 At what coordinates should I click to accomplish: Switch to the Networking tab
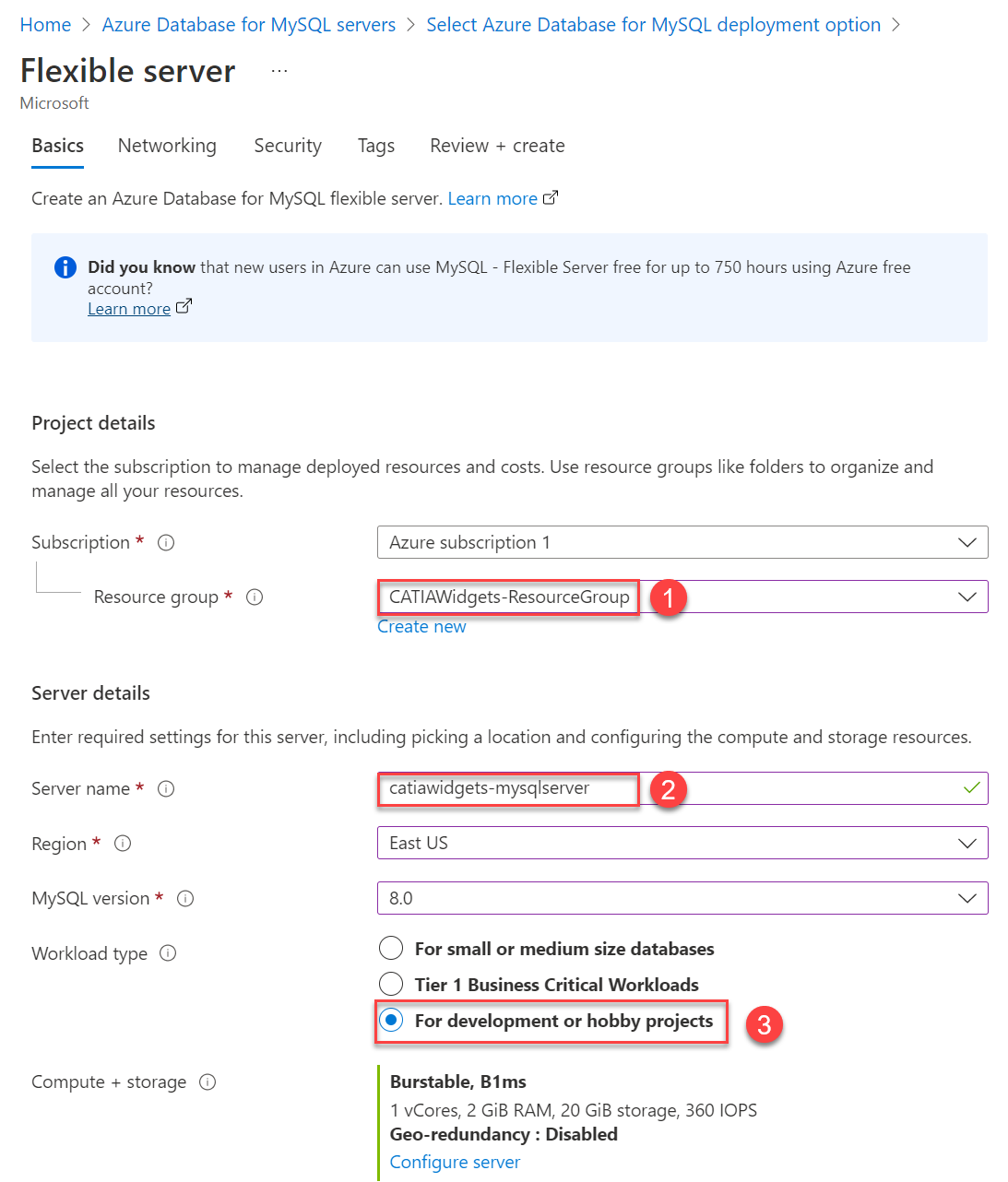[x=167, y=146]
